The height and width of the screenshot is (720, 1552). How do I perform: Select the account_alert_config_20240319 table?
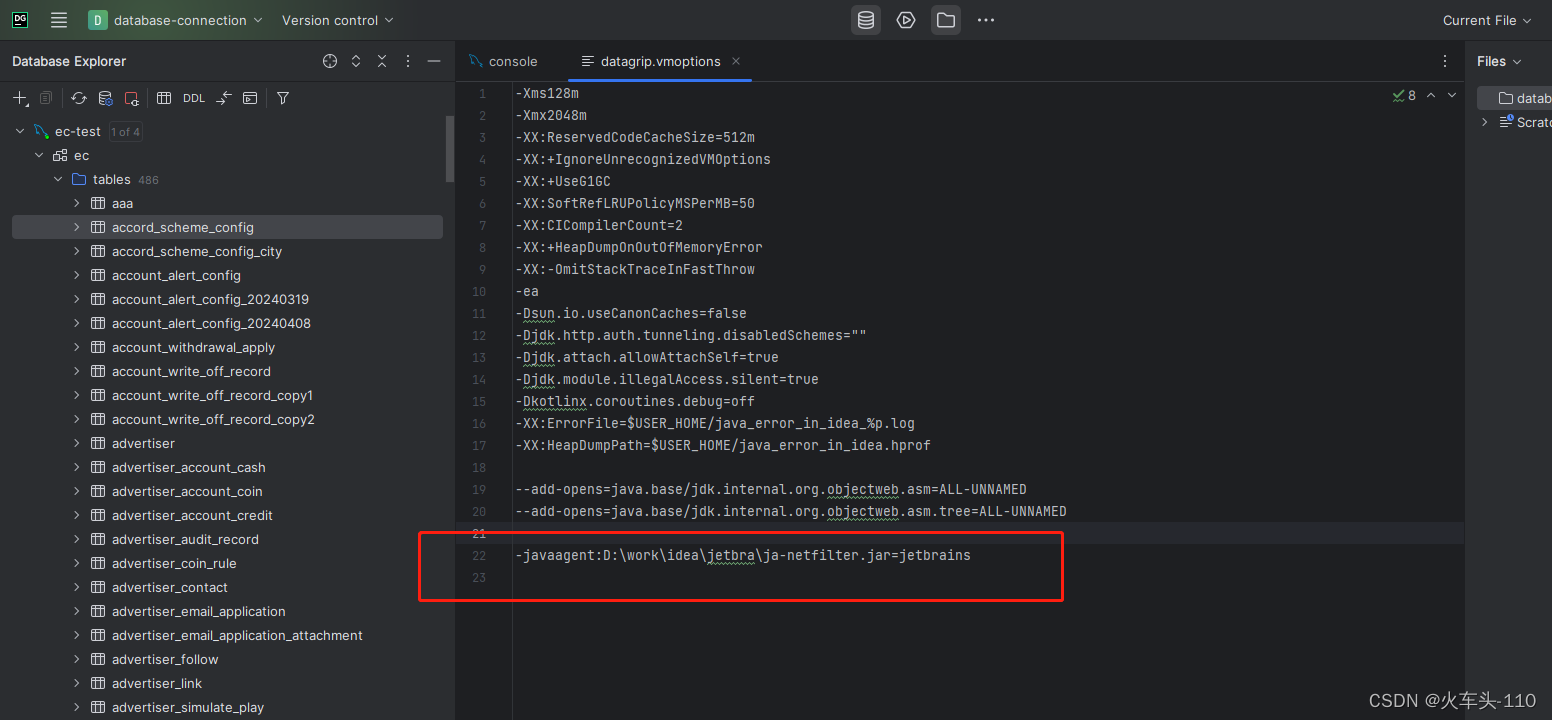(x=210, y=299)
